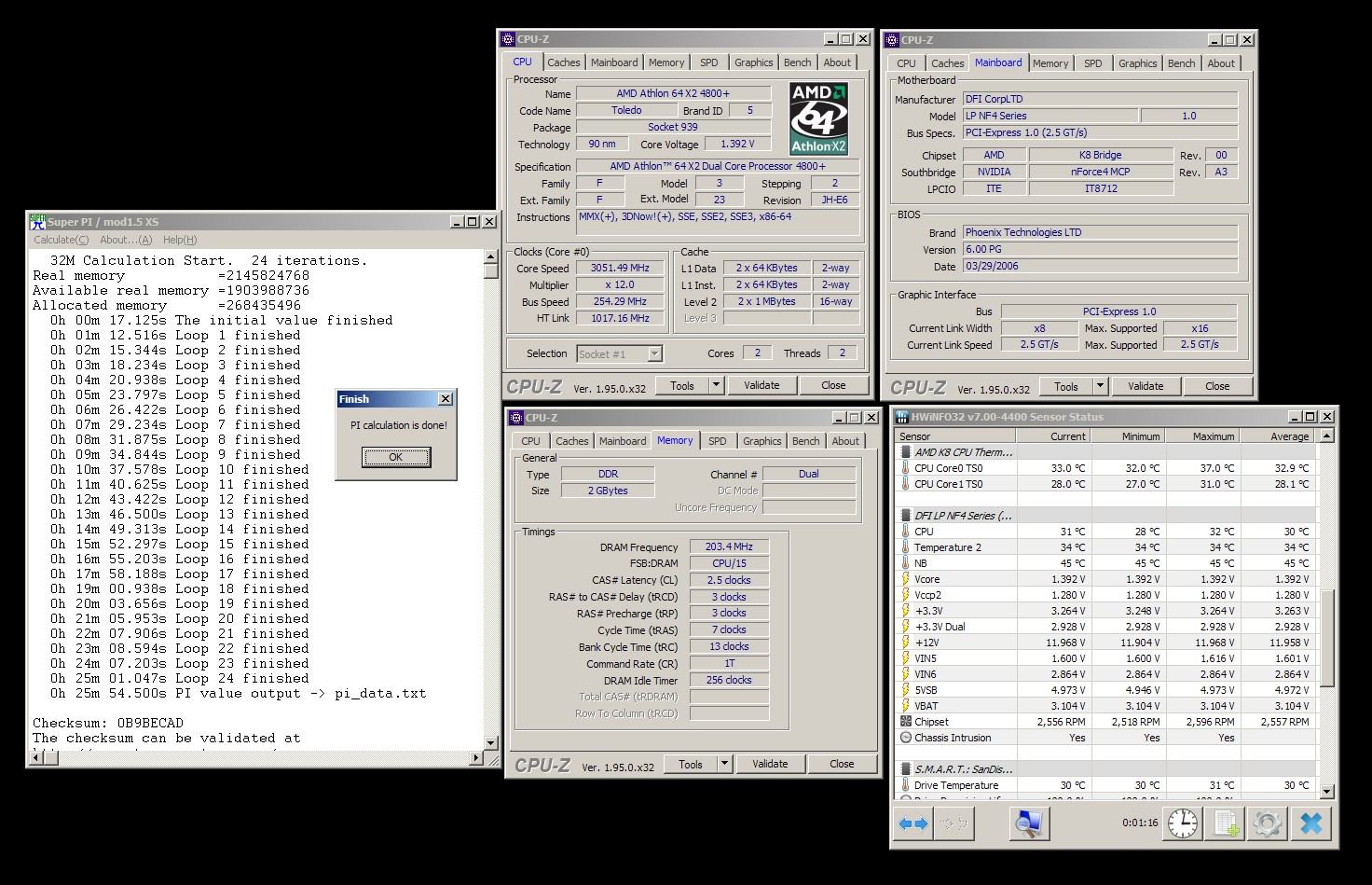Open Graphics tab in CPU-Z Mainboard window
Viewport: 1372px width, 885px height.
(1137, 63)
